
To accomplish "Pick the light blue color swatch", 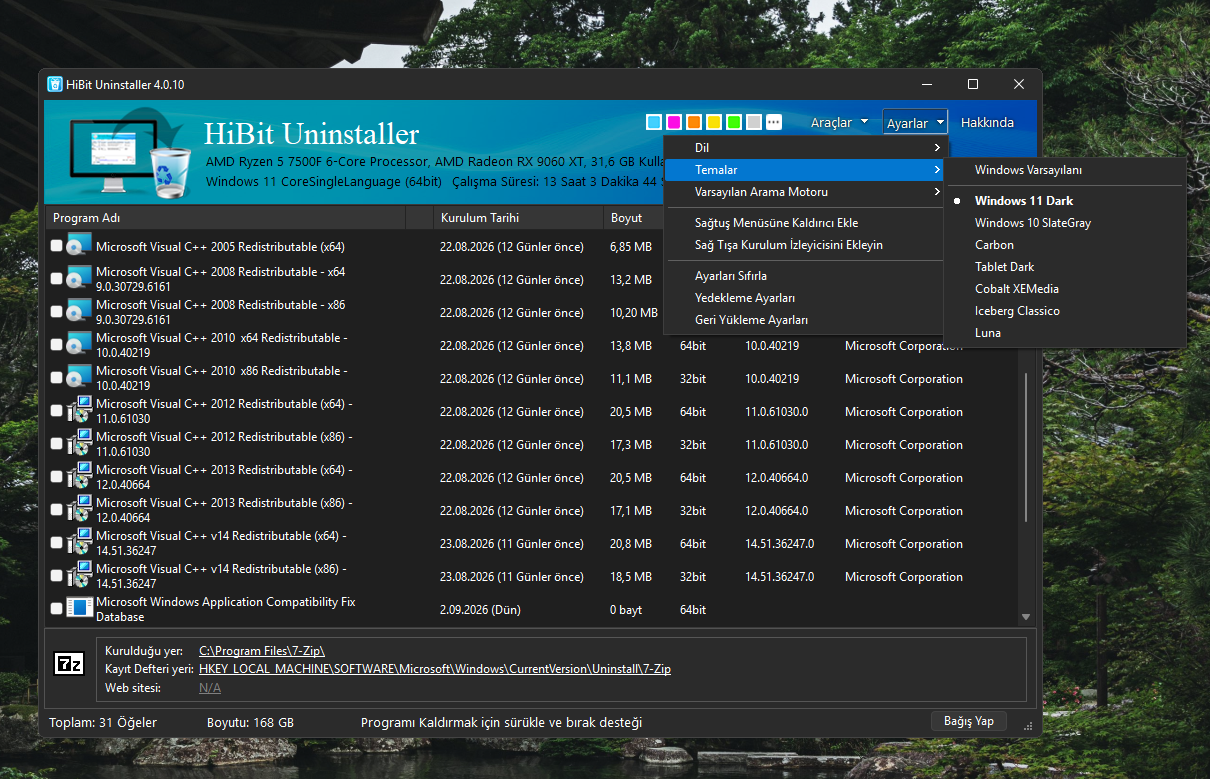I will click(x=654, y=122).
